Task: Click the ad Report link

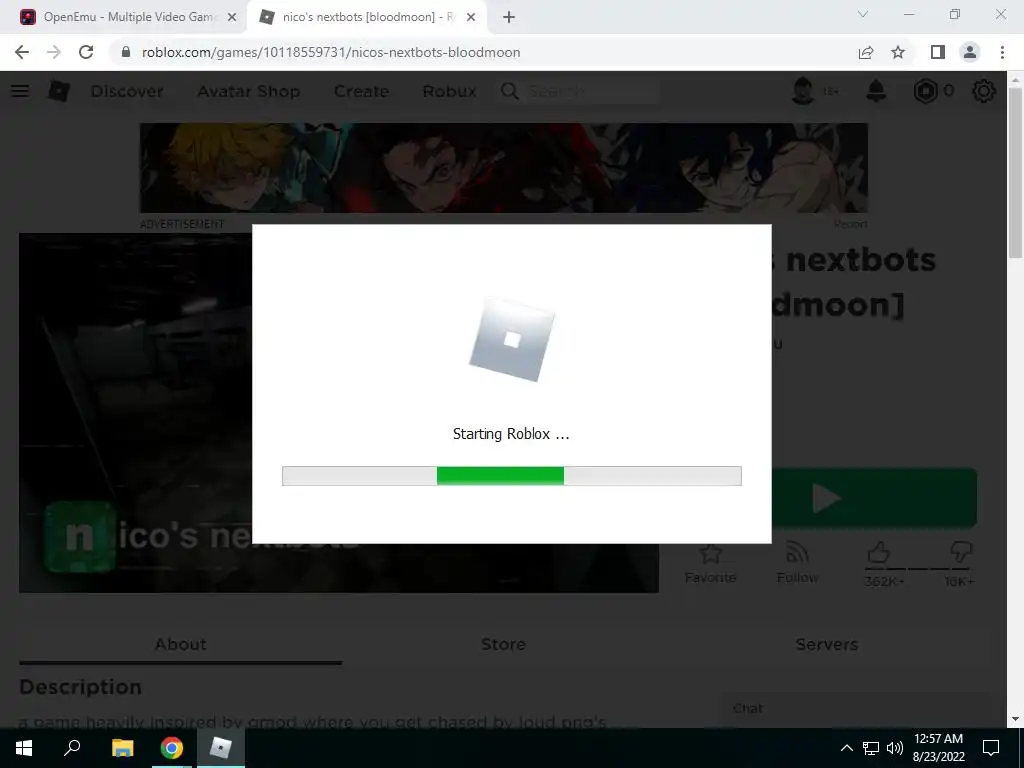Action: 850,224
